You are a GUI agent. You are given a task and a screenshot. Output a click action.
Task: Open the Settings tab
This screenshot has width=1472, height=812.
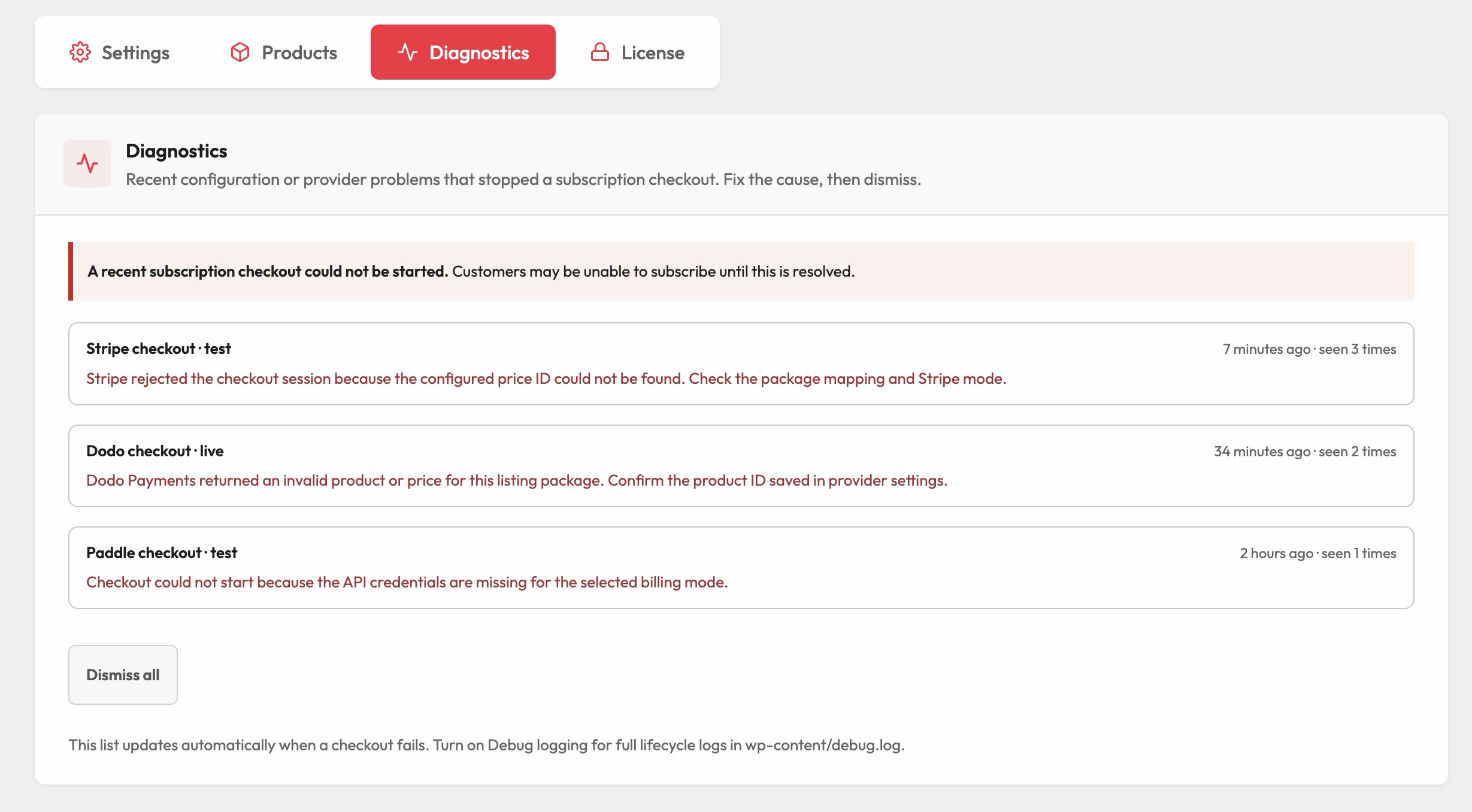click(119, 52)
